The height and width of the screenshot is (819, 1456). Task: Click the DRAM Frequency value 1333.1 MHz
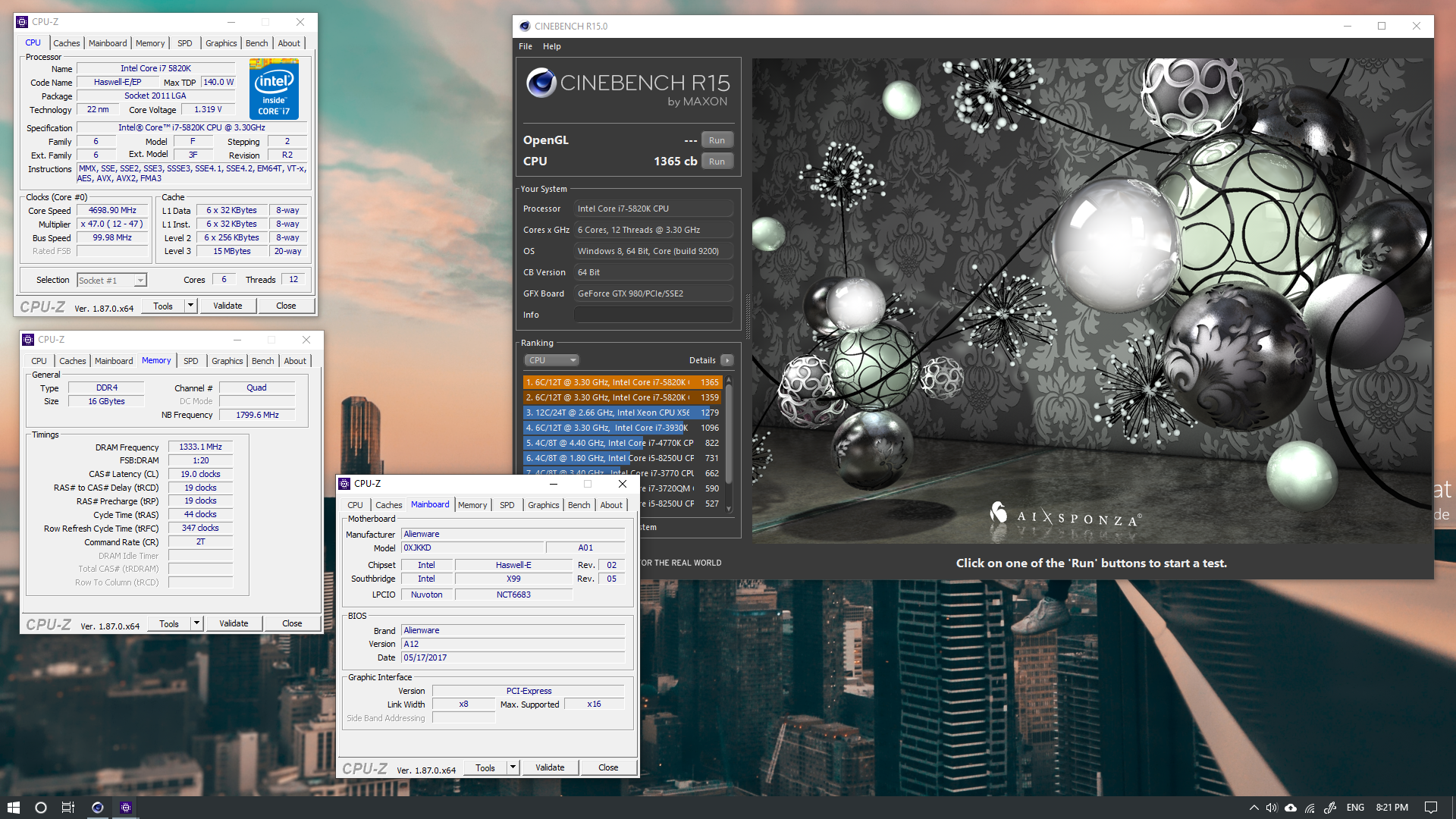pos(200,447)
